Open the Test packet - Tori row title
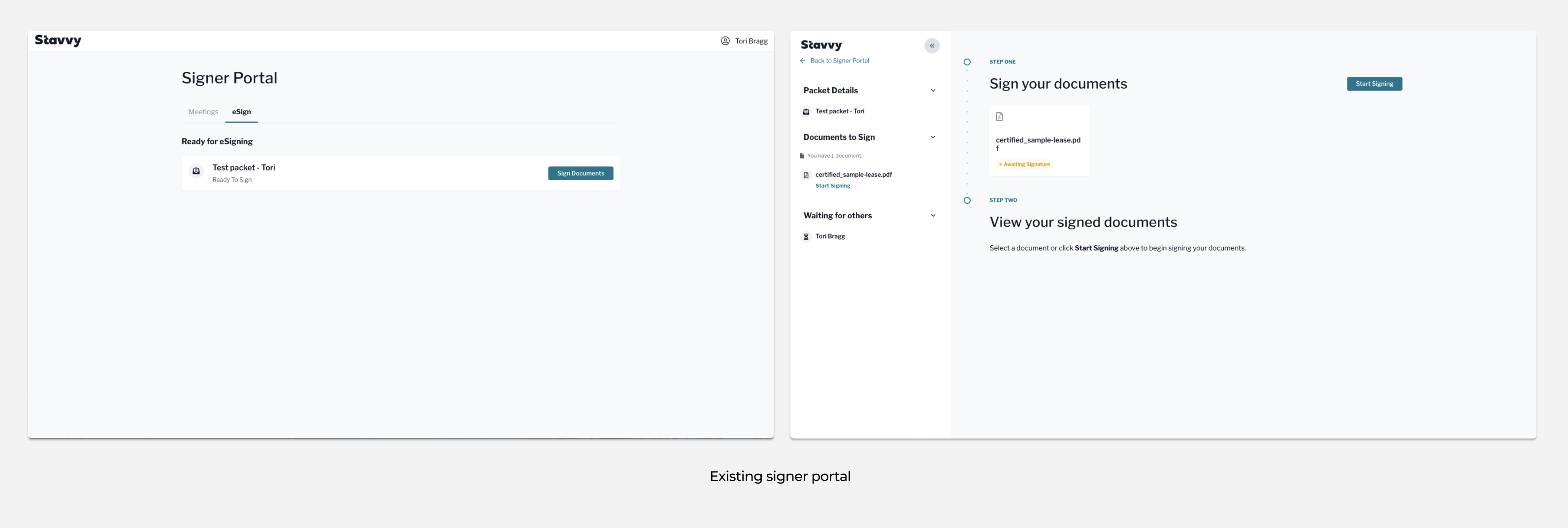The height and width of the screenshot is (528, 1568). pyautogui.click(x=243, y=167)
